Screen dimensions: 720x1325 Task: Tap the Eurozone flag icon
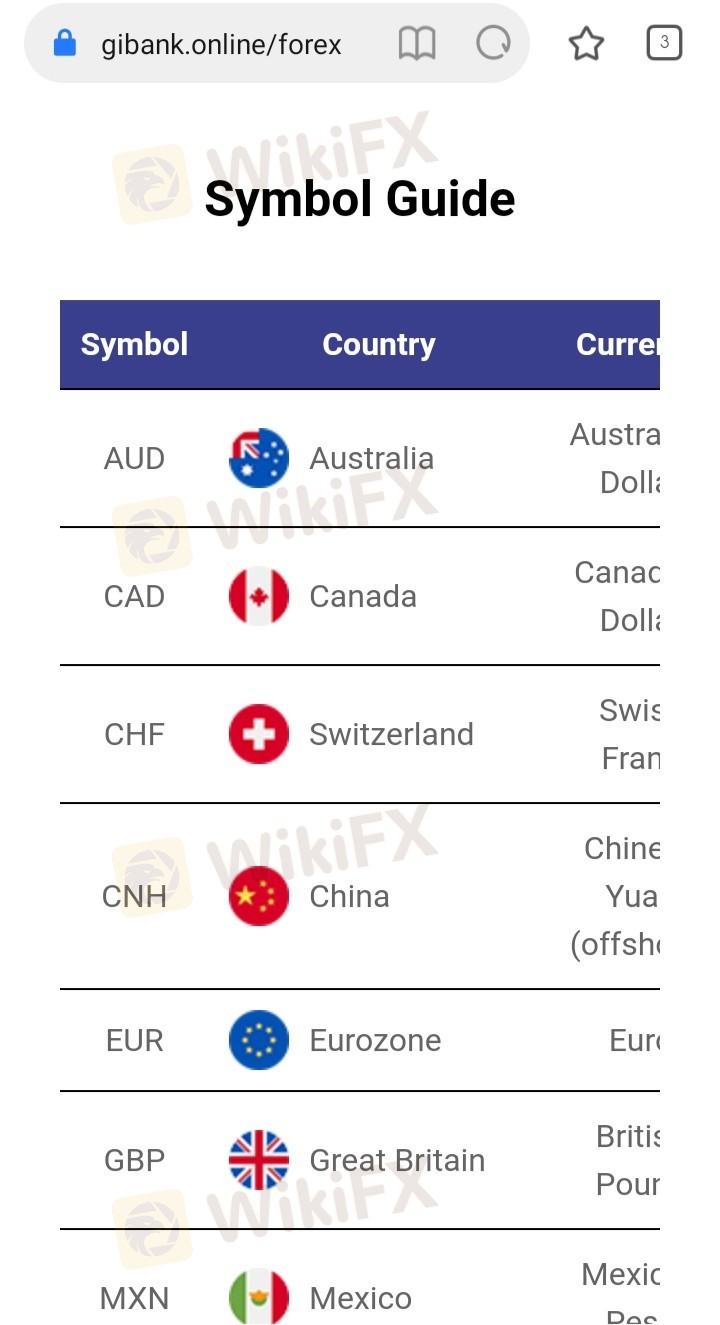click(x=259, y=1040)
